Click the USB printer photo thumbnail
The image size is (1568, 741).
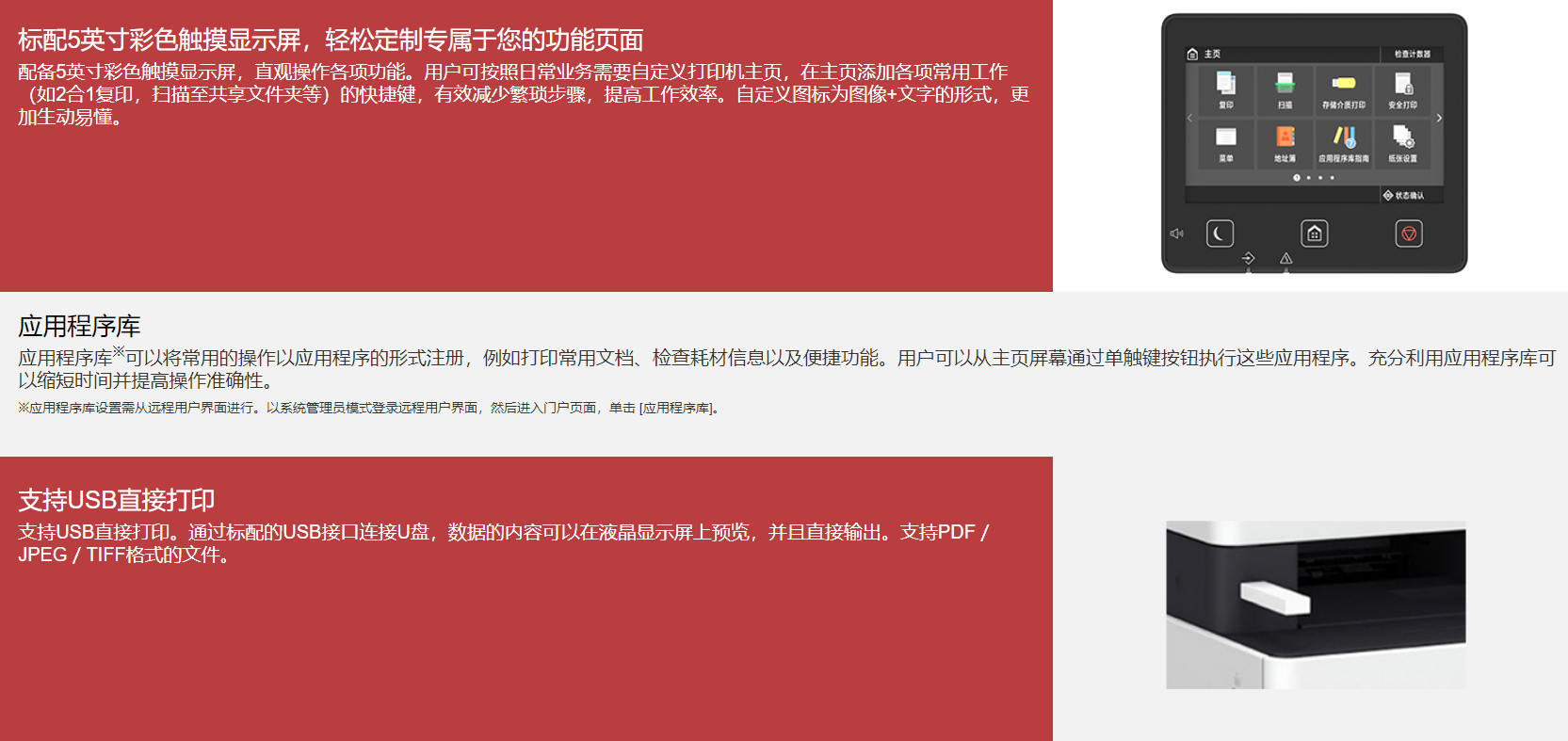(1316, 604)
